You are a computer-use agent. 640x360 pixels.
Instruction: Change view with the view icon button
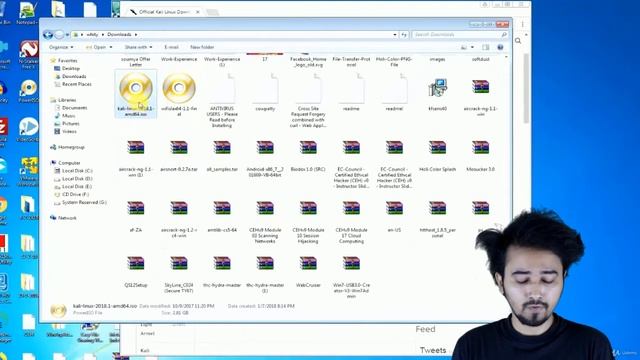[x=464, y=47]
